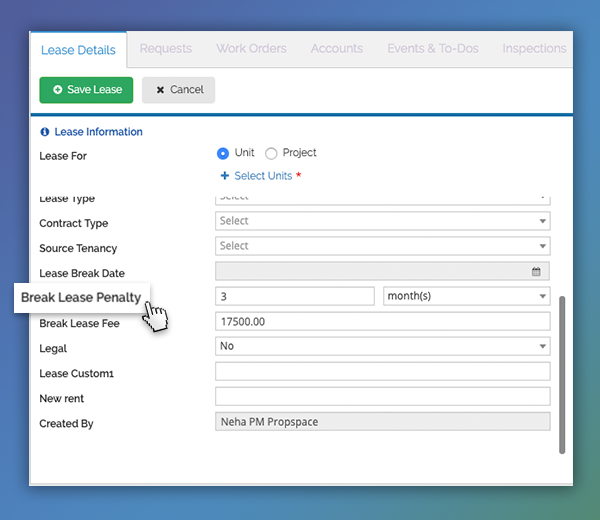600x520 pixels.
Task: Click the Lease Information info icon
Action: pyautogui.click(x=45, y=132)
